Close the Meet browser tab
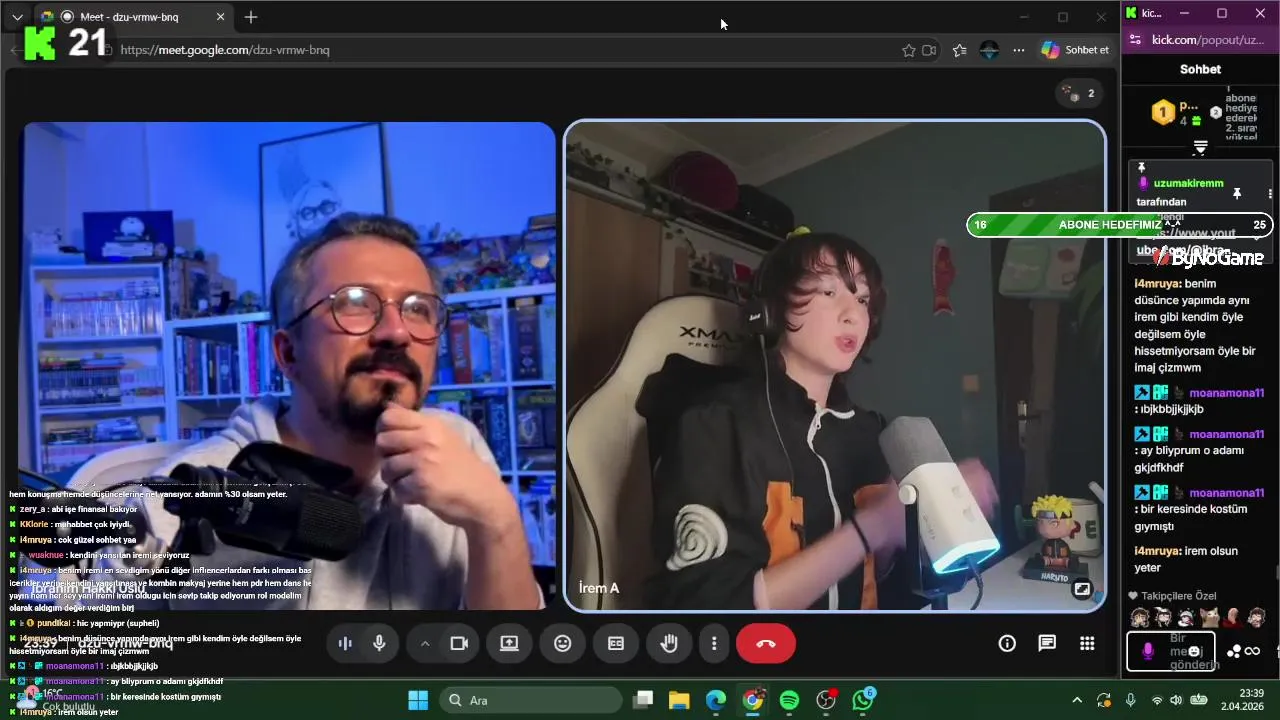 (221, 17)
